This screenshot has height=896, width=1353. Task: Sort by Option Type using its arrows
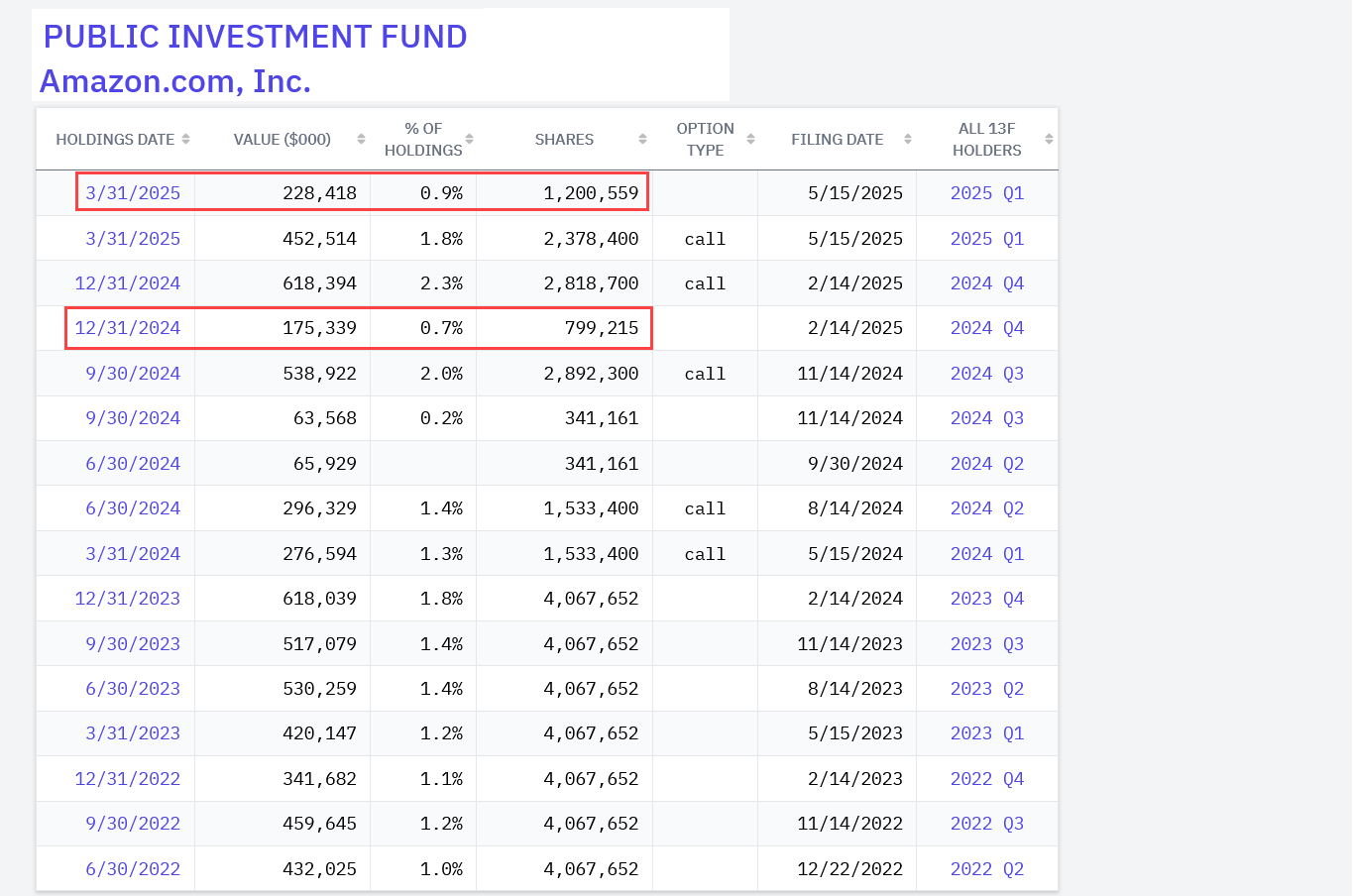click(750, 140)
